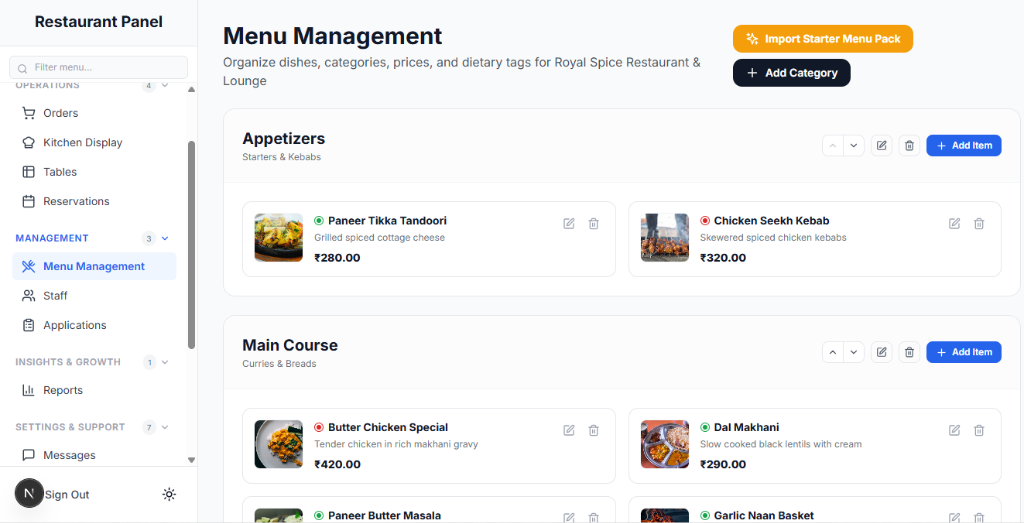Click the Add Category button

(x=792, y=73)
